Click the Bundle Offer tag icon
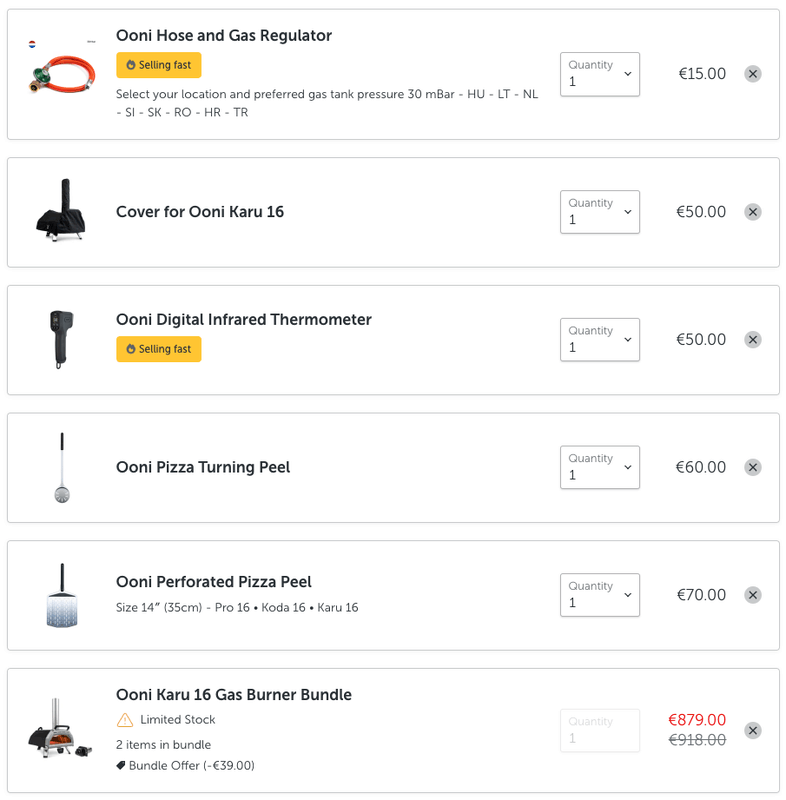The image size is (786, 800). (x=121, y=766)
